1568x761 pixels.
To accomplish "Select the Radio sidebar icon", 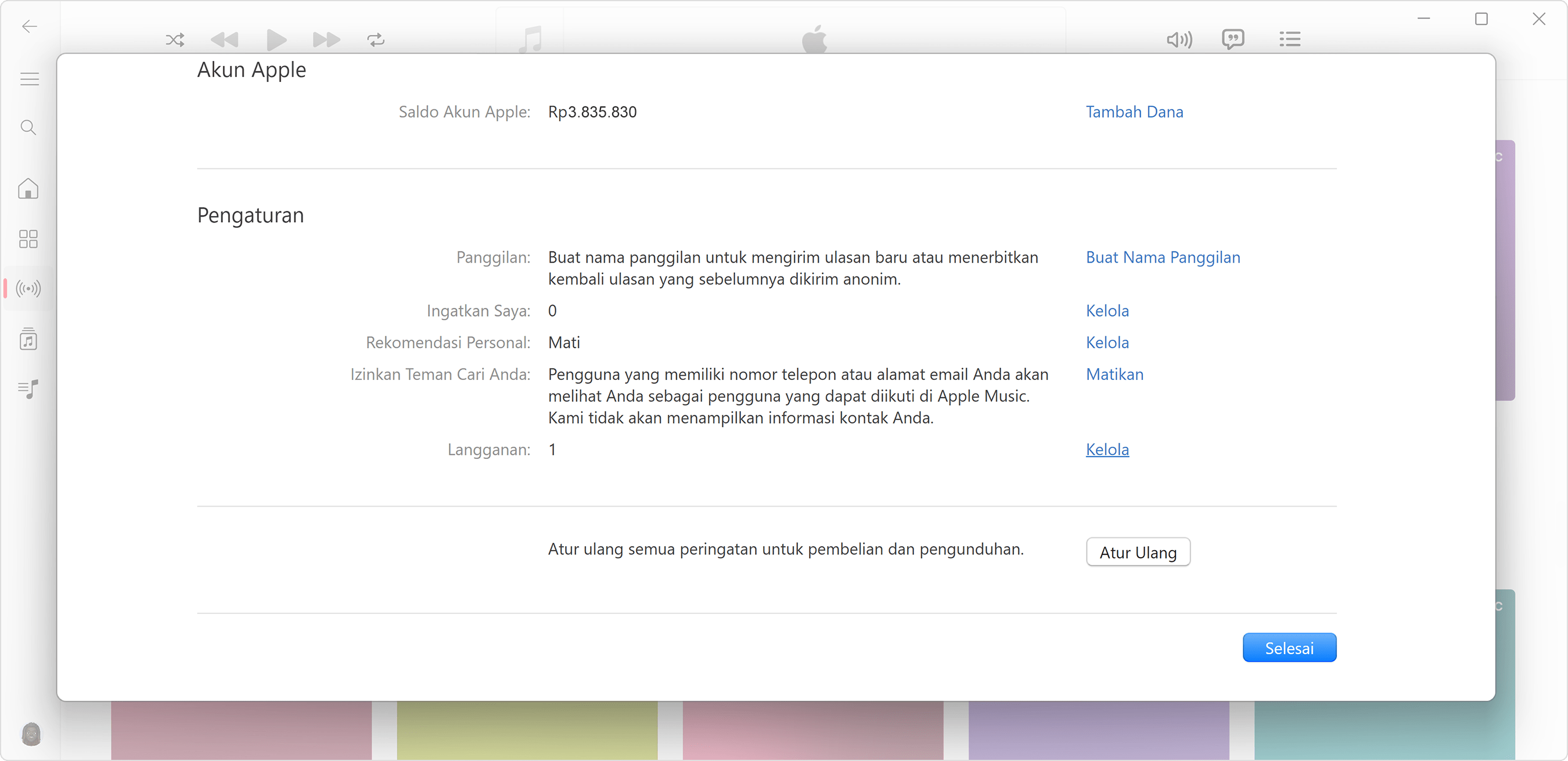I will [28, 288].
